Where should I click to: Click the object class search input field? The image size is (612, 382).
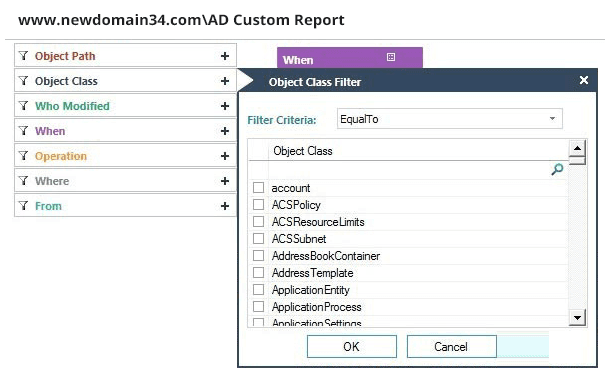(409, 170)
